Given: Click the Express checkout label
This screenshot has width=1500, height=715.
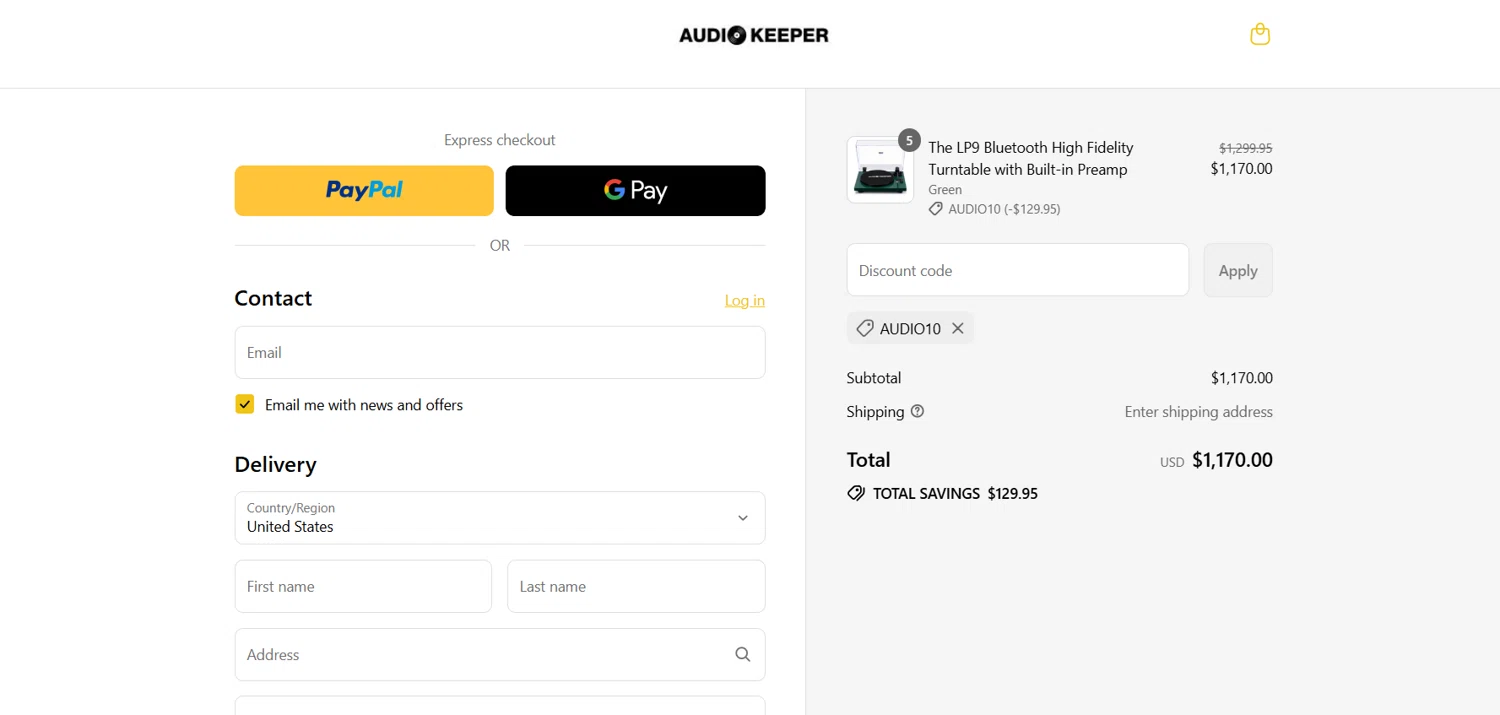Looking at the screenshot, I should coord(500,140).
